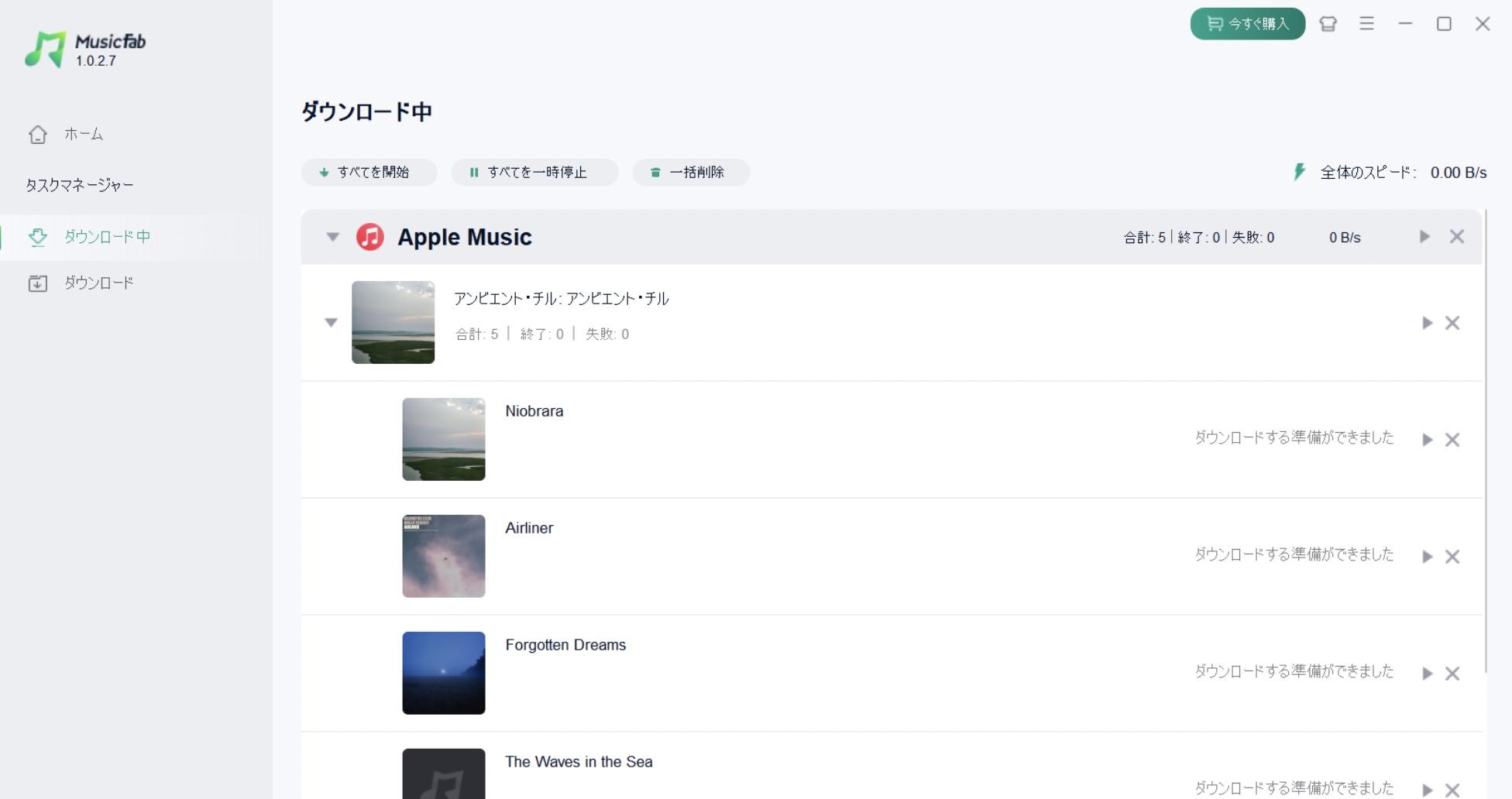Viewport: 1512px width, 799px height.
Task: Click the Airliner album art thumbnail
Action: click(x=443, y=556)
